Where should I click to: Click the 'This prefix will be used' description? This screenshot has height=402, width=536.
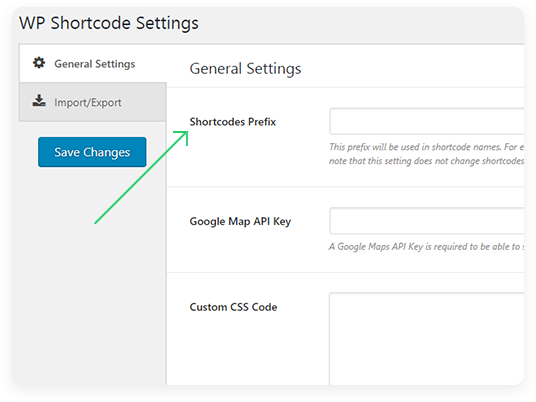pyautogui.click(x=426, y=147)
